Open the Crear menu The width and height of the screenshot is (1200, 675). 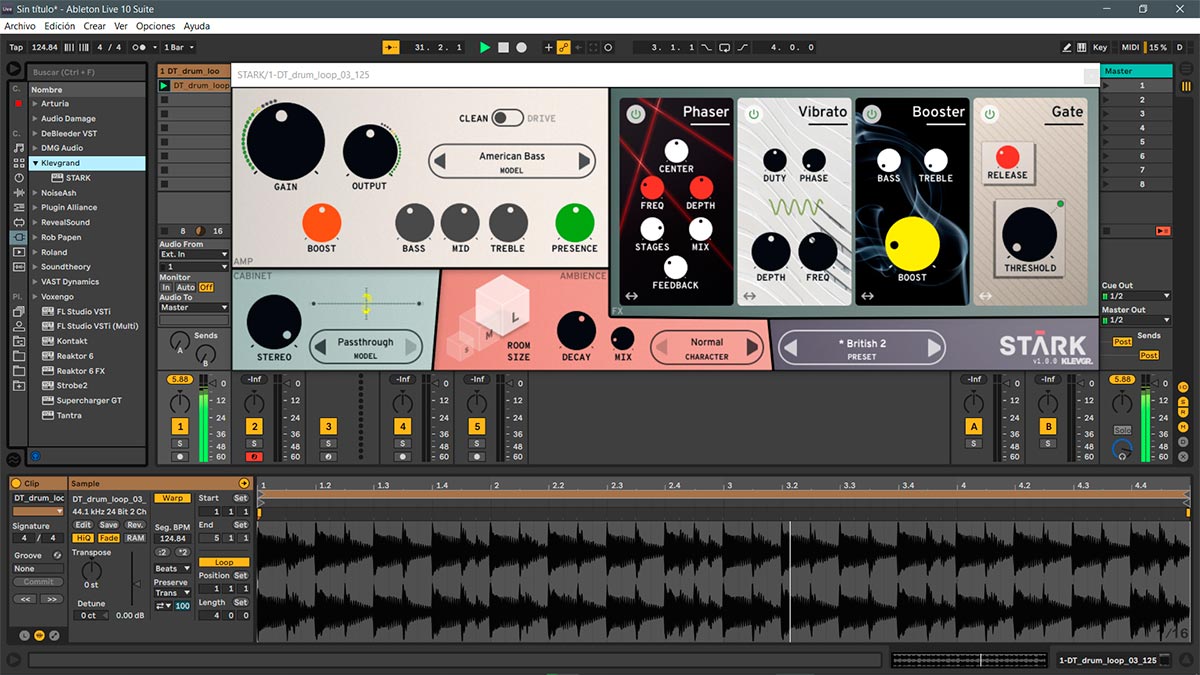pyautogui.click(x=94, y=26)
